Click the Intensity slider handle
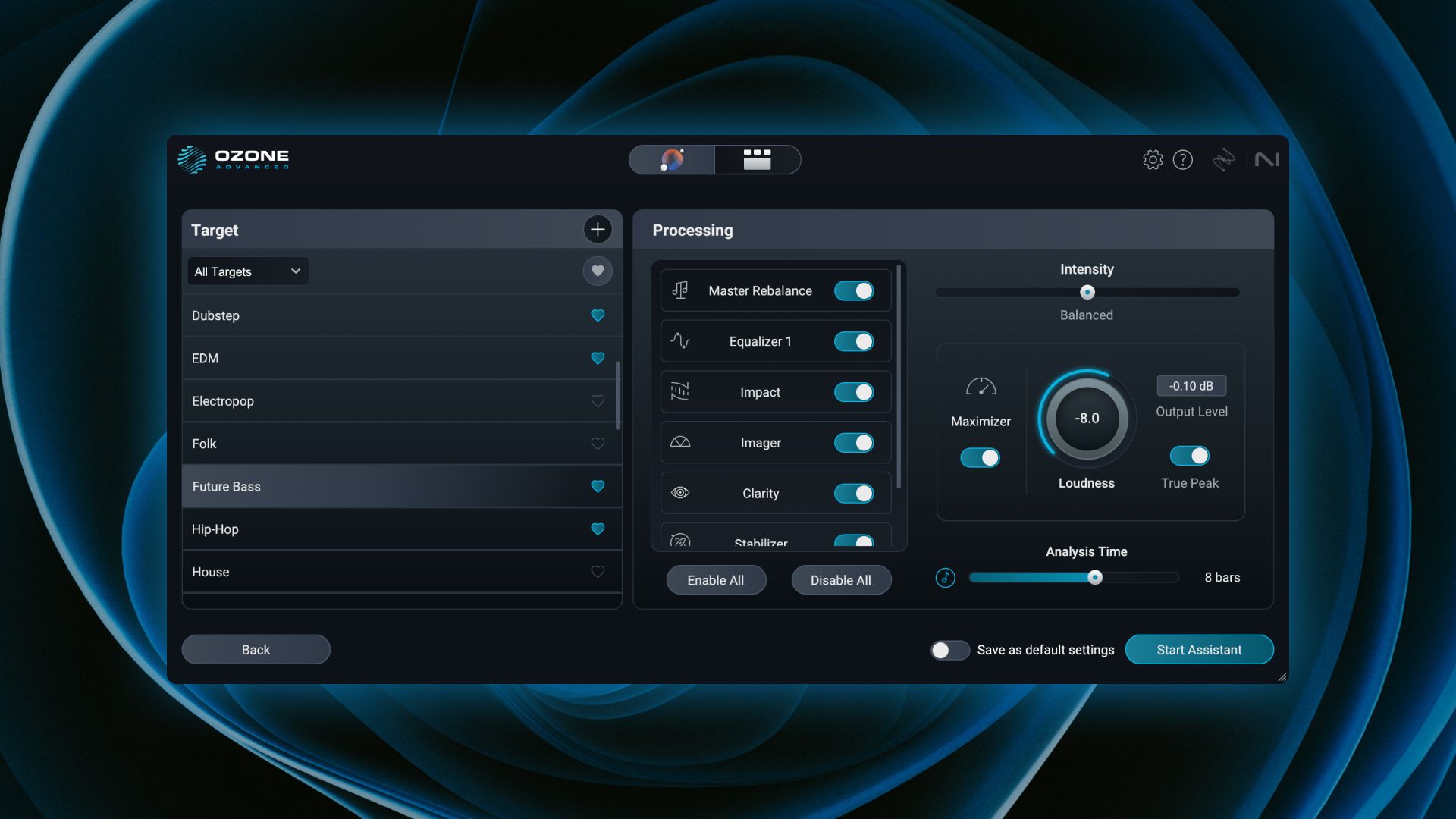 pos(1087,292)
